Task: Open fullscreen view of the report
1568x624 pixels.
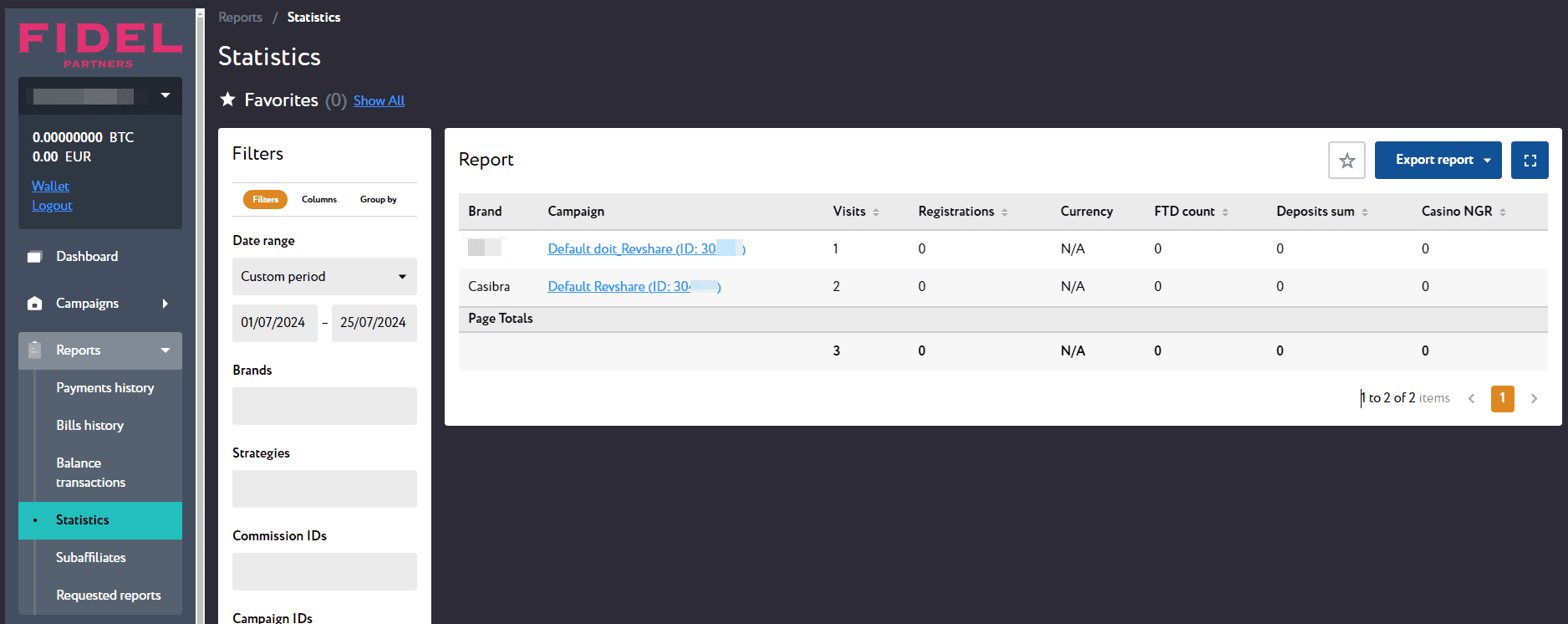Action: [1530, 160]
